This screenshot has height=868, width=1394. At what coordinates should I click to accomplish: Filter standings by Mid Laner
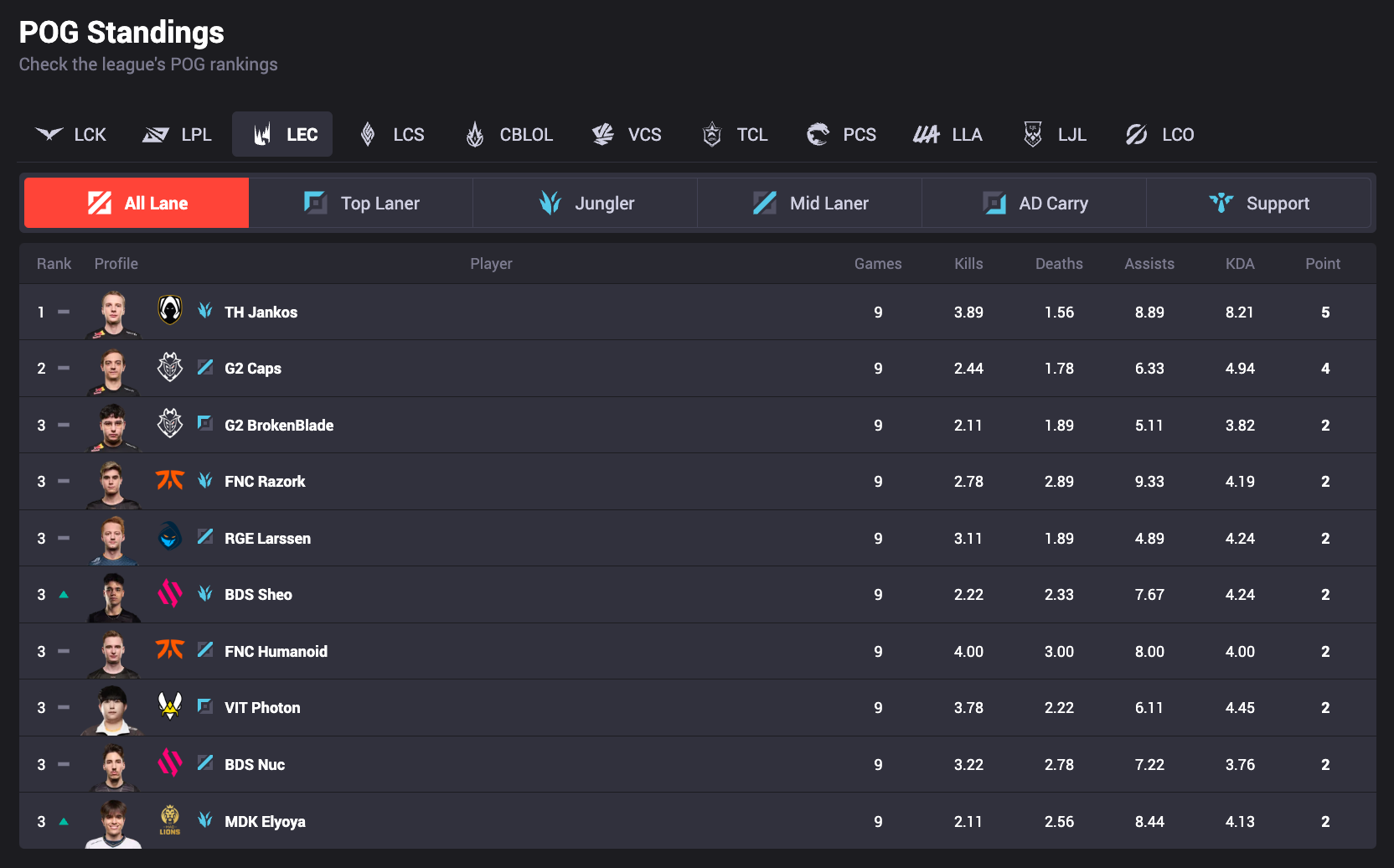(810, 203)
